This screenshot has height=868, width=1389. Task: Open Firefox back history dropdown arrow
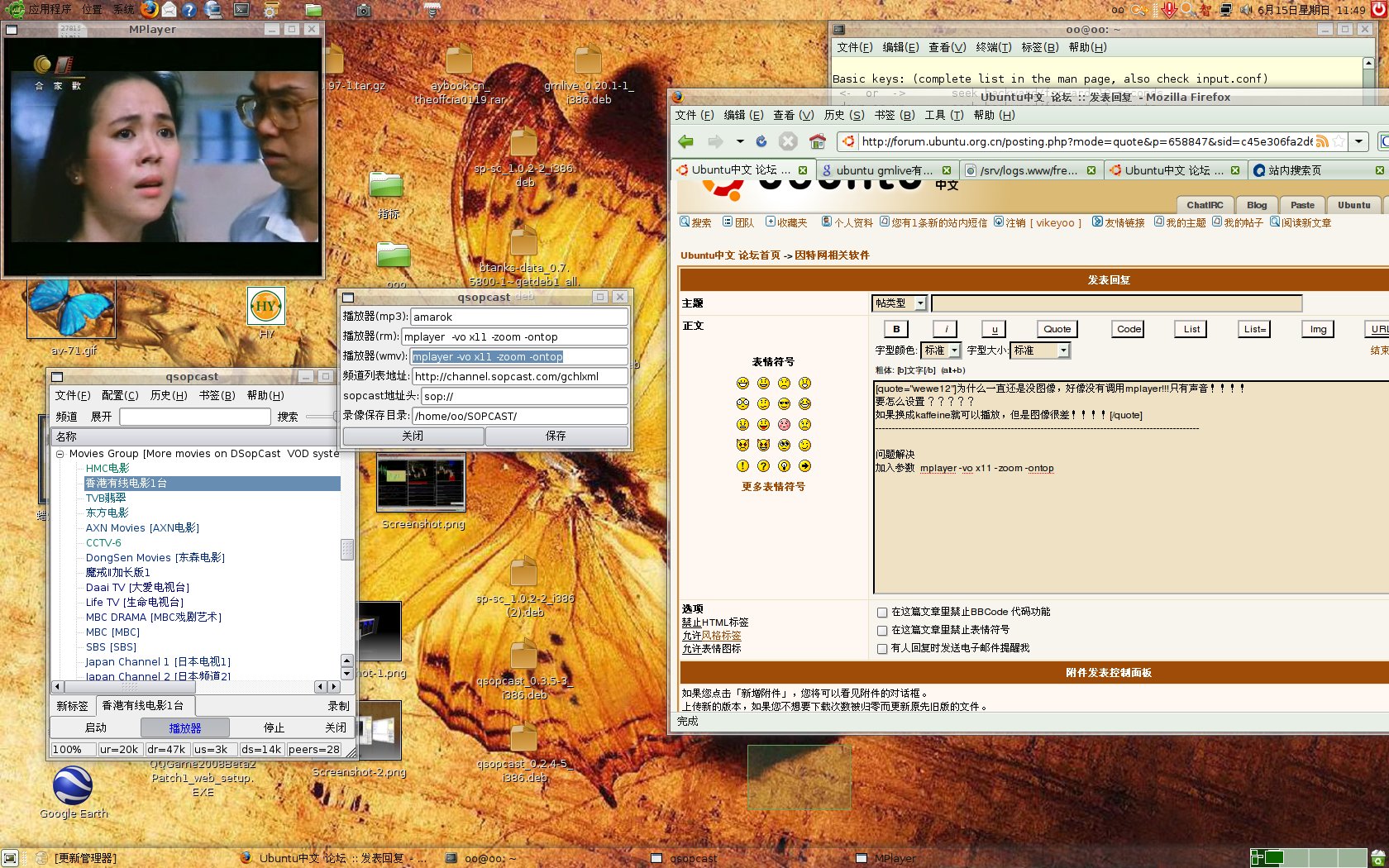tap(740, 141)
